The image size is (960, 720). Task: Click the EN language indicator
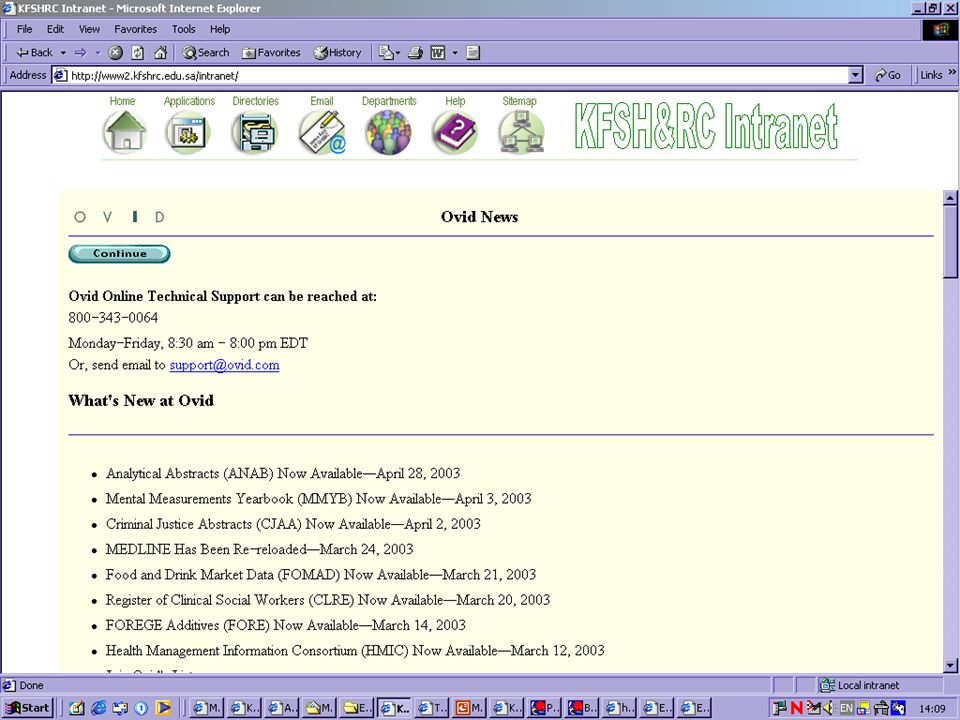coord(846,708)
